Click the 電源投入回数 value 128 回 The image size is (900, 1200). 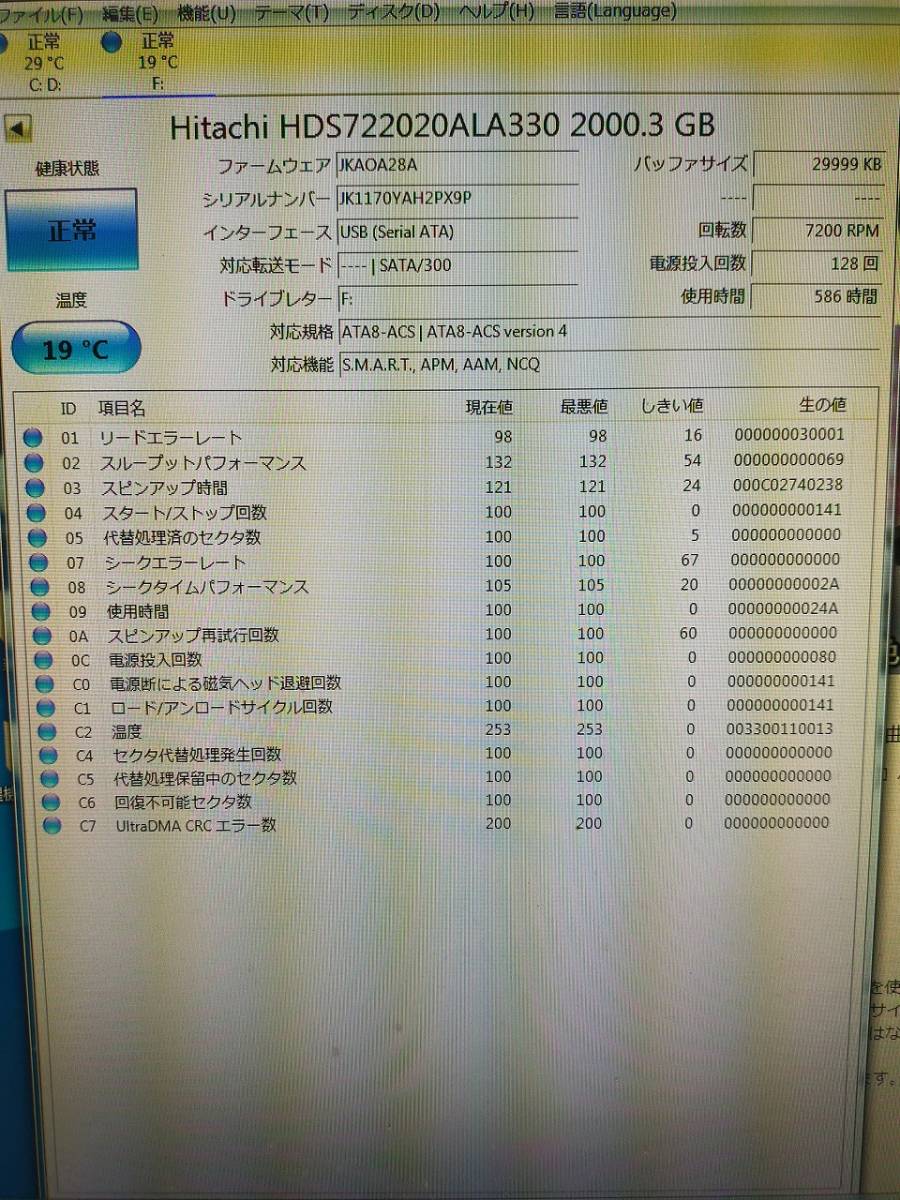(818, 263)
